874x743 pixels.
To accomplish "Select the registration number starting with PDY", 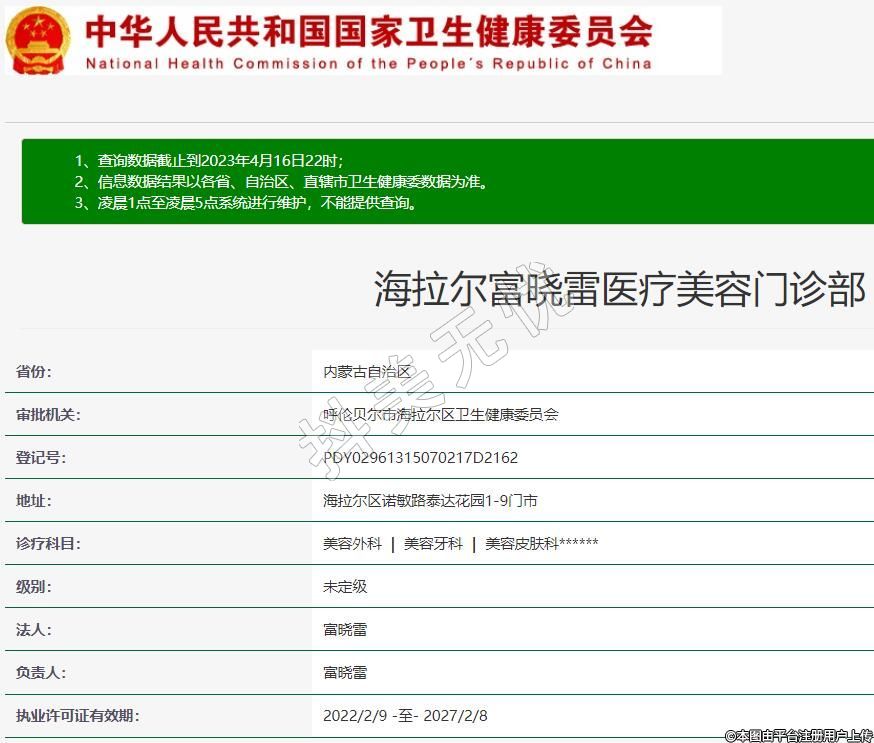I will pos(420,458).
